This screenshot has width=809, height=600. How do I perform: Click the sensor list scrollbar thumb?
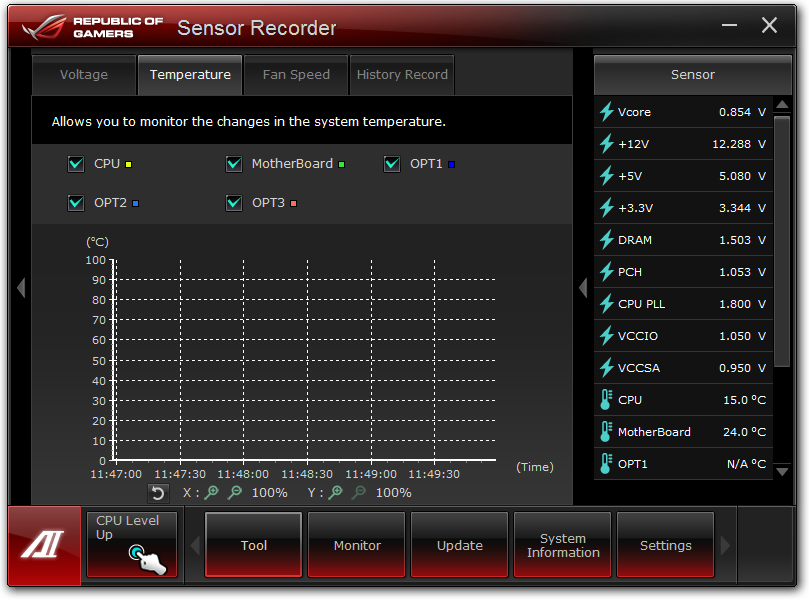(x=782, y=241)
